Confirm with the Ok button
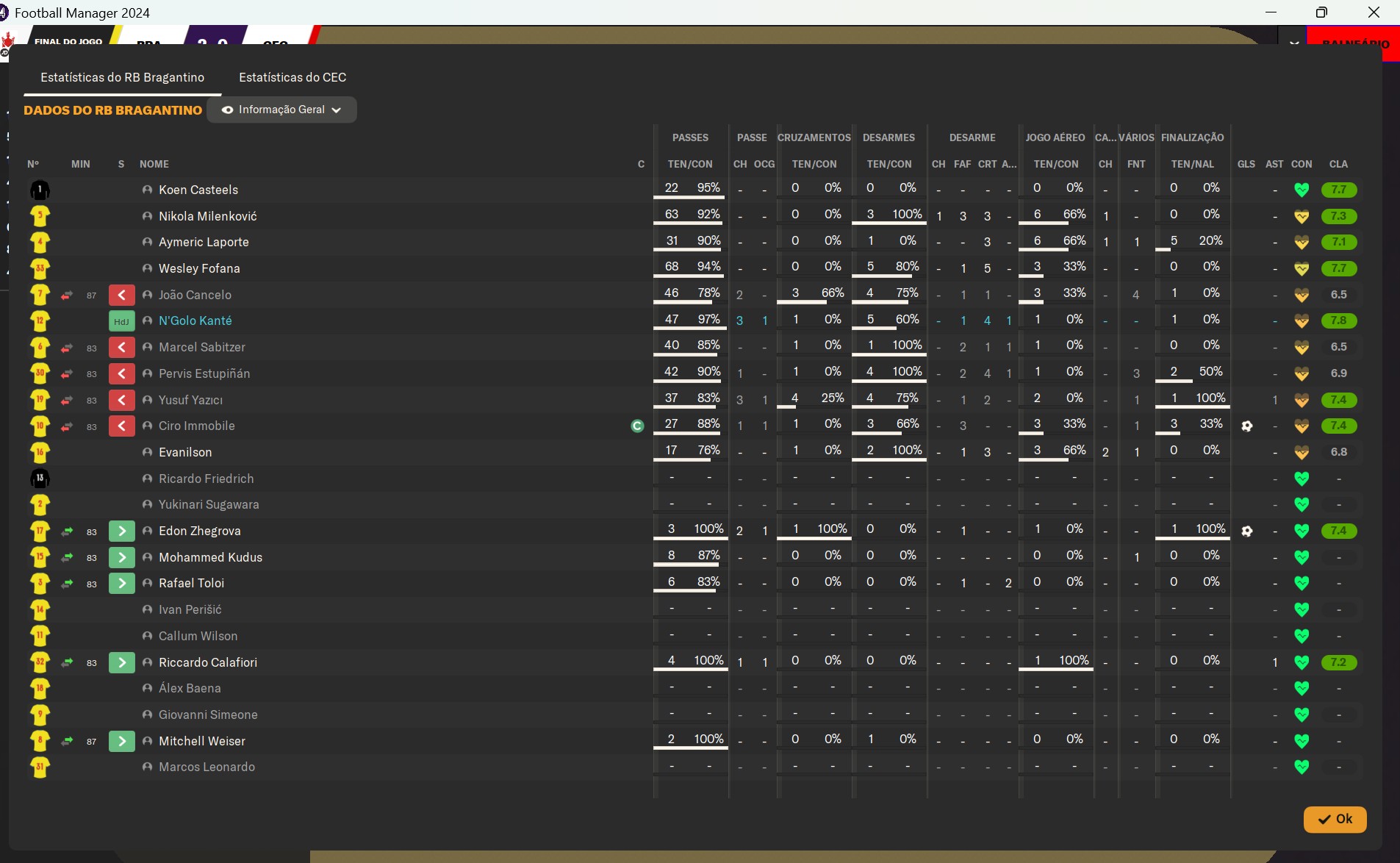 1335,819
